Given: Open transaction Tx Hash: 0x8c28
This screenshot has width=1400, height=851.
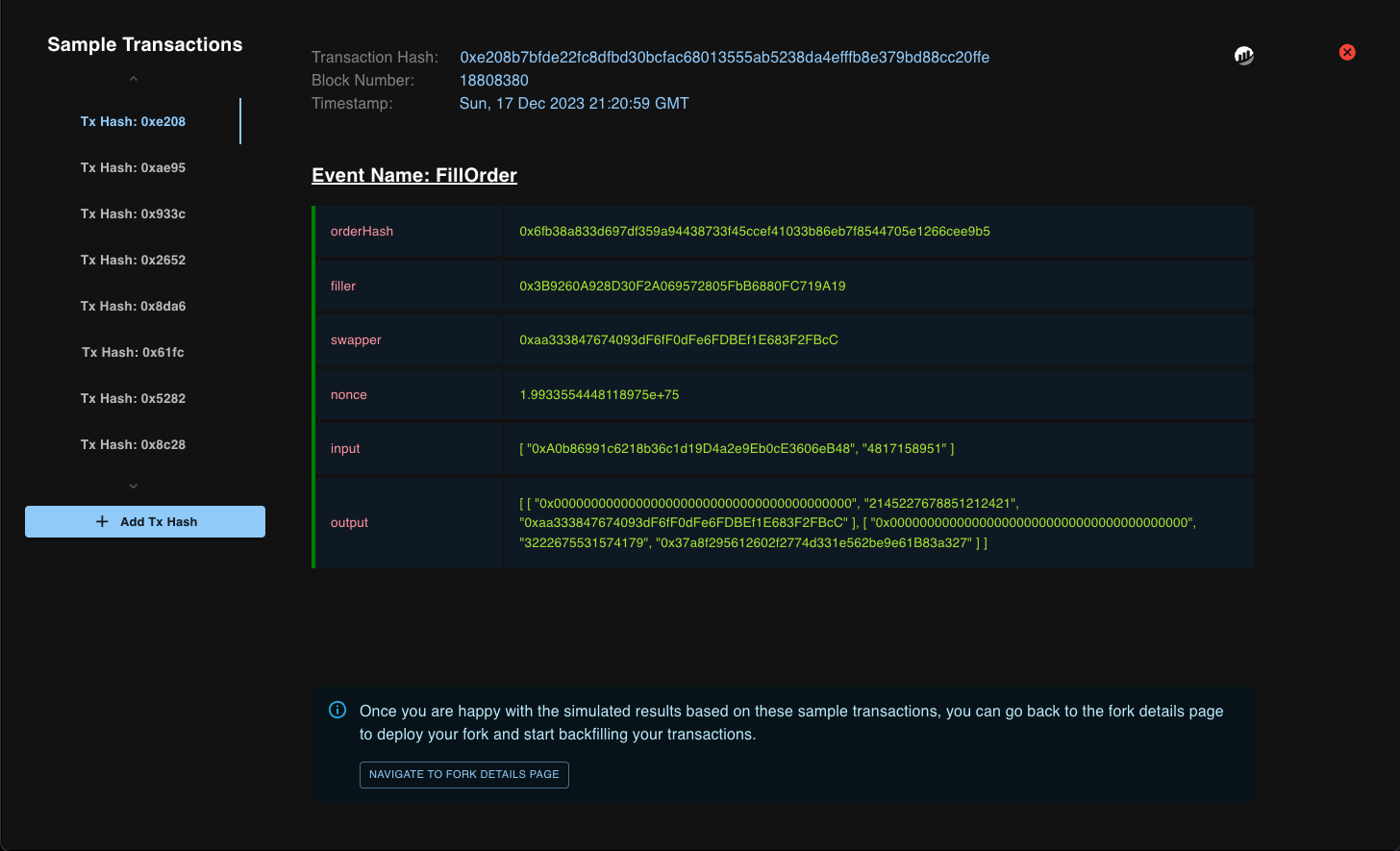Looking at the screenshot, I should click(x=133, y=445).
